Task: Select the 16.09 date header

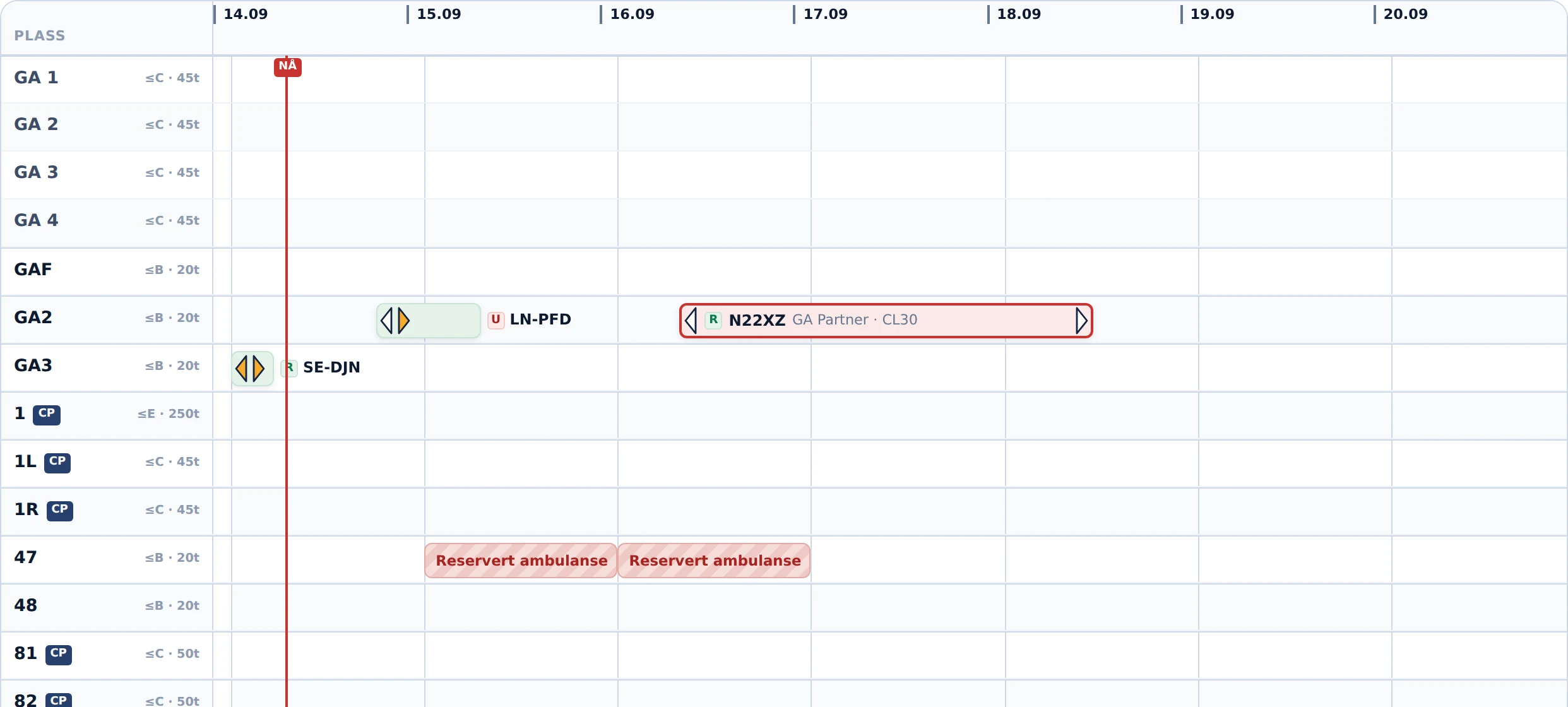Action: point(632,14)
